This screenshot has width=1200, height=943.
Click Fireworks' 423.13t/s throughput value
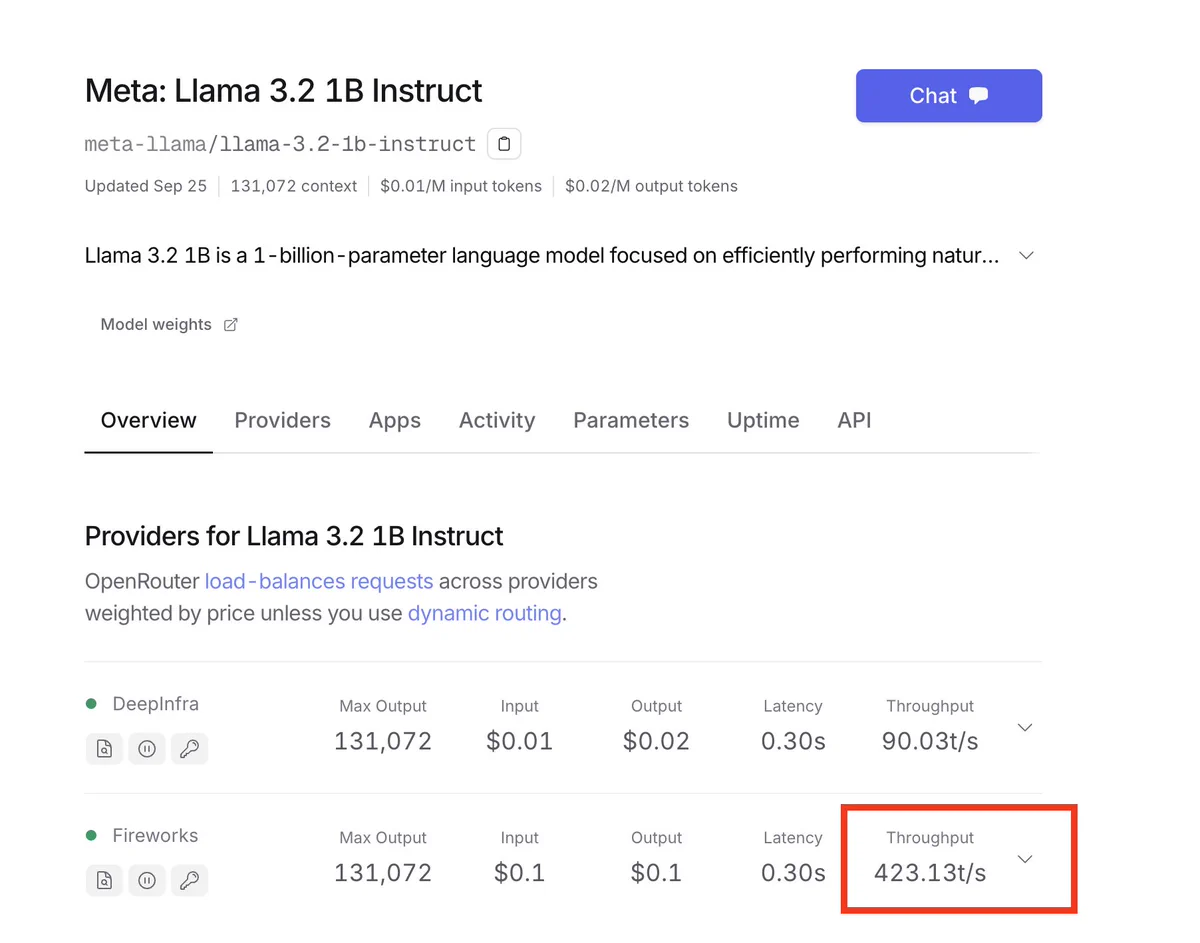(x=930, y=873)
